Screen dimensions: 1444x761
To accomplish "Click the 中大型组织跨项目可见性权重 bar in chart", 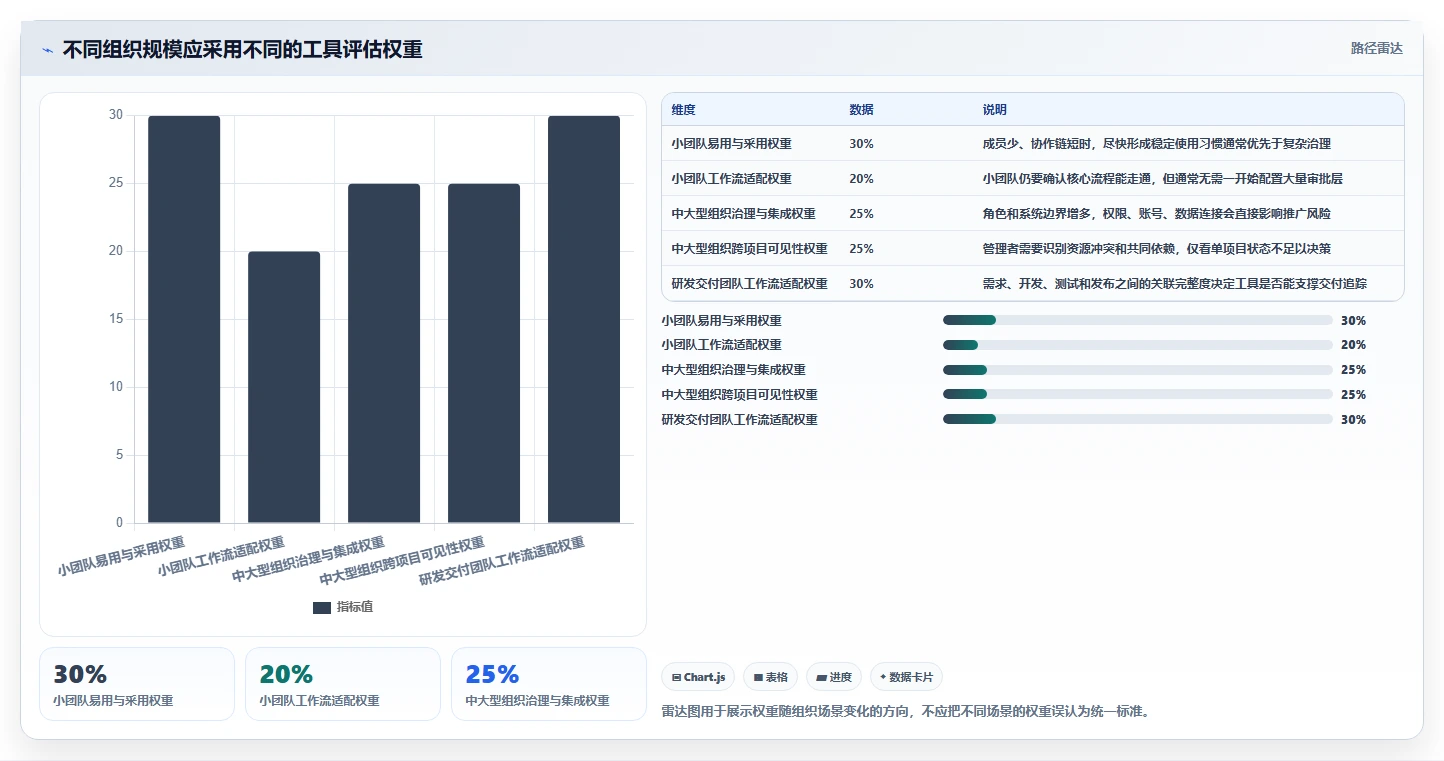I will [484, 353].
